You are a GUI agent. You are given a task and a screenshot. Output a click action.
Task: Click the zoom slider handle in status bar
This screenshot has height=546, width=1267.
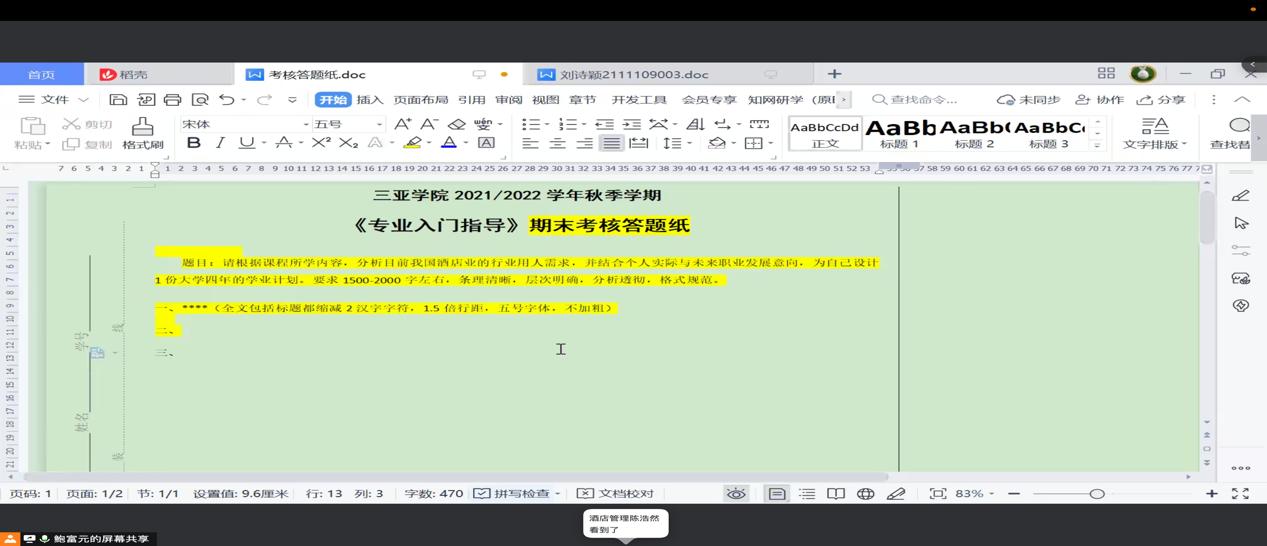pyautogui.click(x=1097, y=494)
